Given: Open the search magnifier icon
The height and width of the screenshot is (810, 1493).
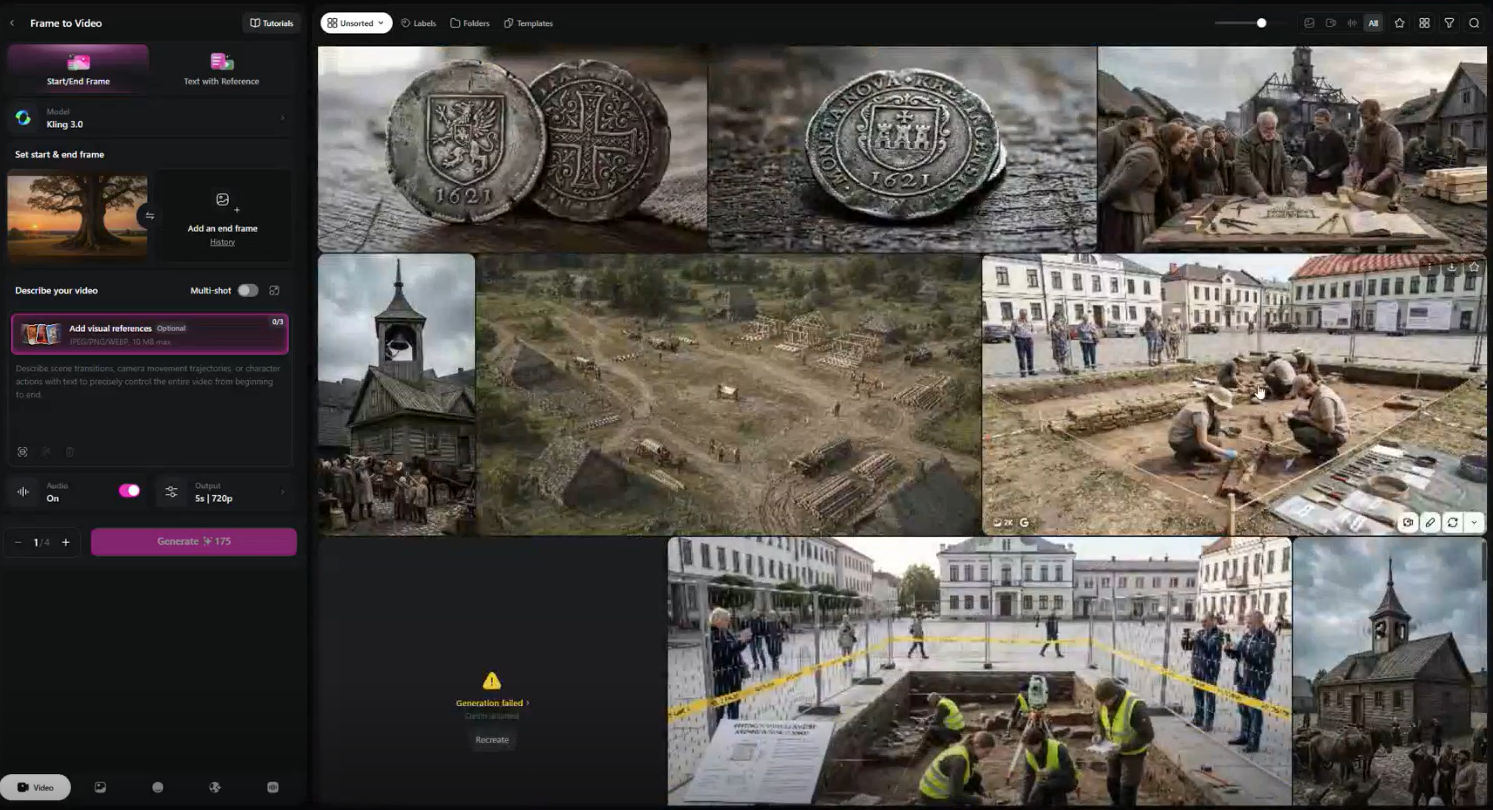Looking at the screenshot, I should coord(1474,23).
